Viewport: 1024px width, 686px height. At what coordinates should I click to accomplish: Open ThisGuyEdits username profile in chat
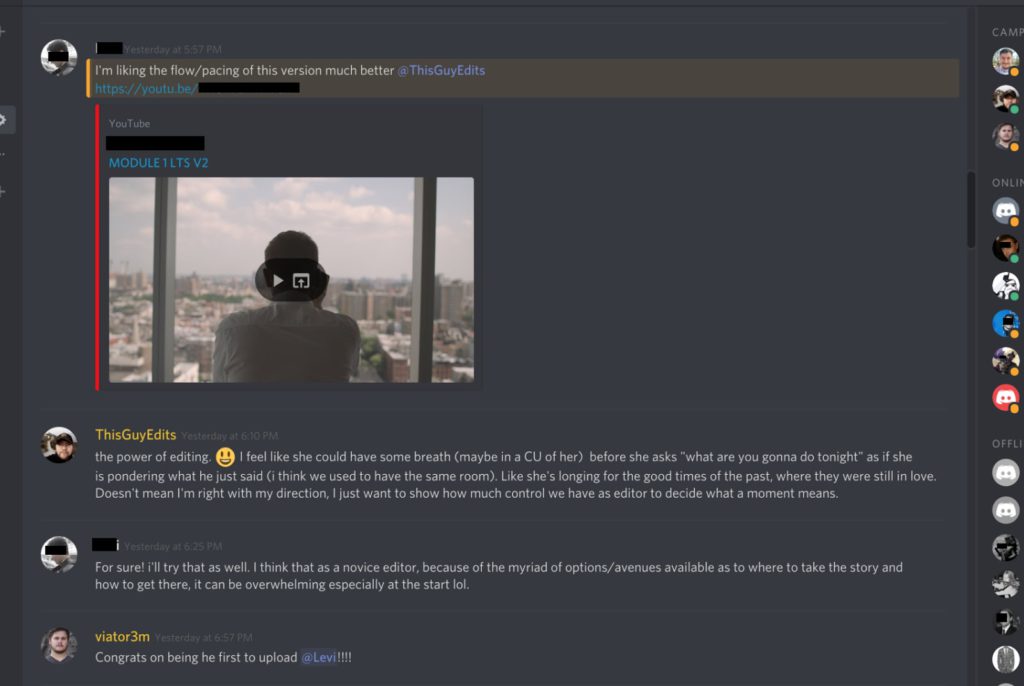coord(136,434)
